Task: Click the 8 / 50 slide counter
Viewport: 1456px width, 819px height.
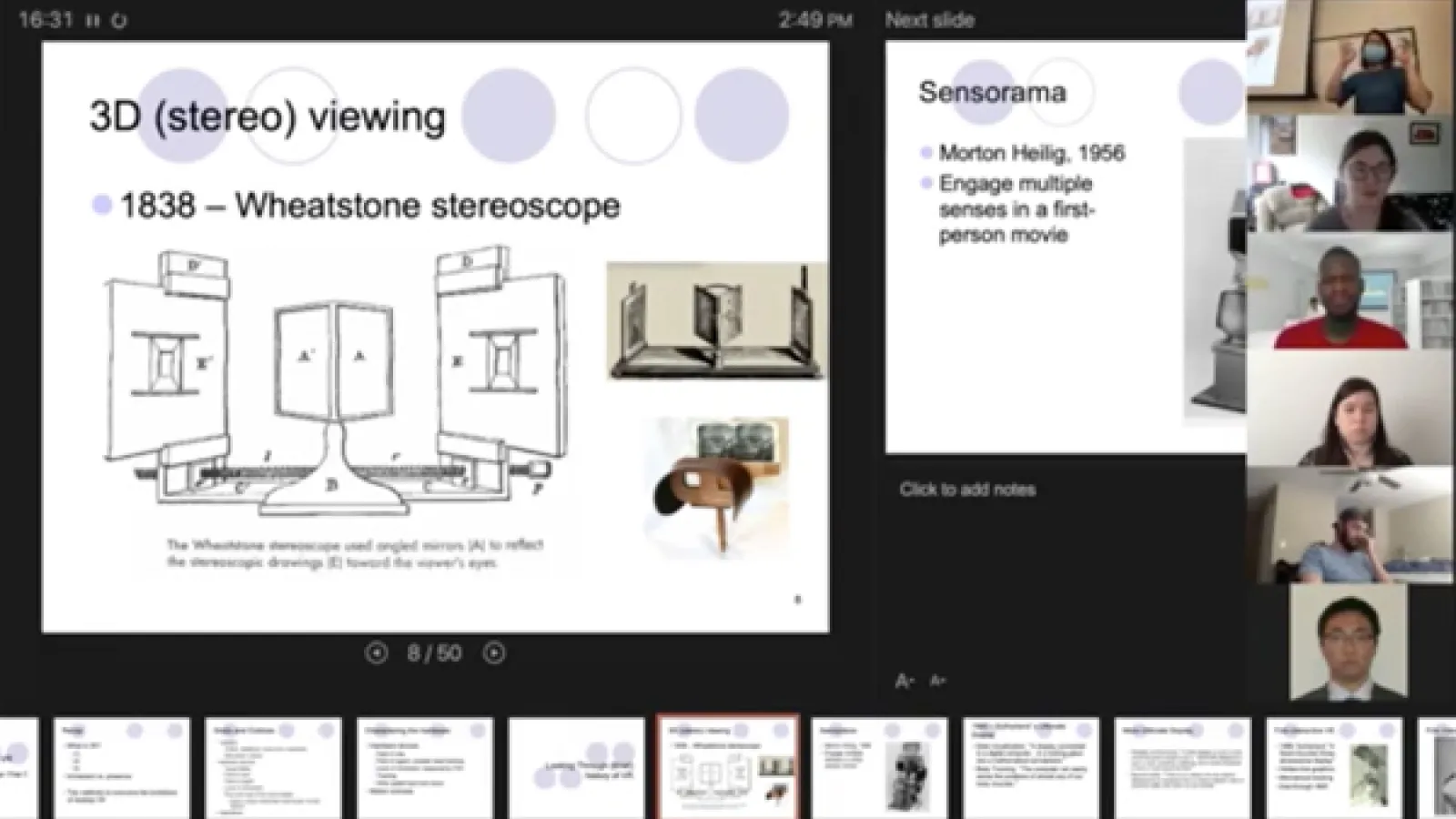Action: [434, 652]
